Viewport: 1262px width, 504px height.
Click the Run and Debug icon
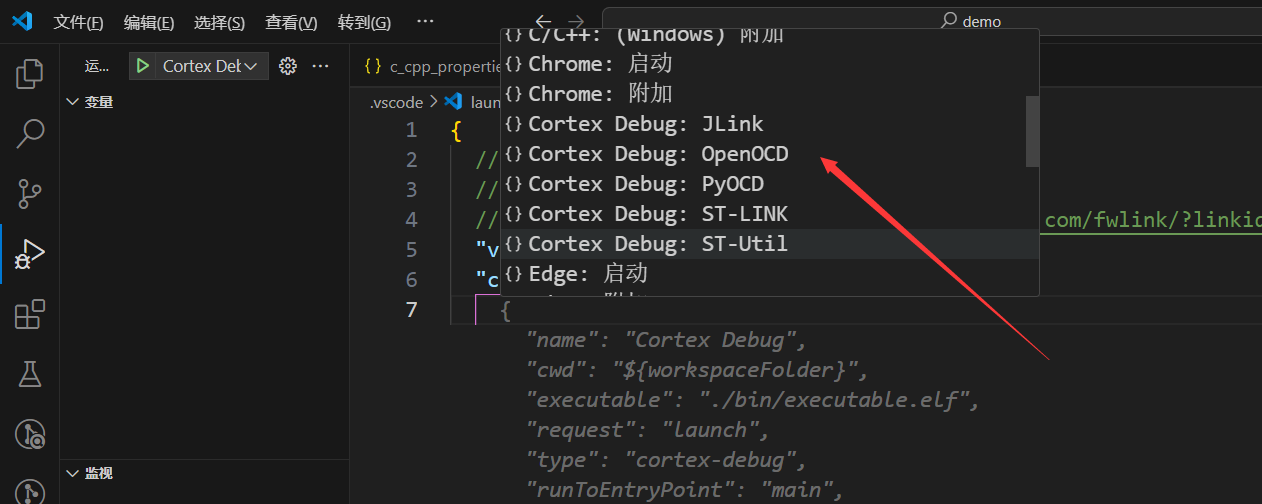(x=29, y=254)
